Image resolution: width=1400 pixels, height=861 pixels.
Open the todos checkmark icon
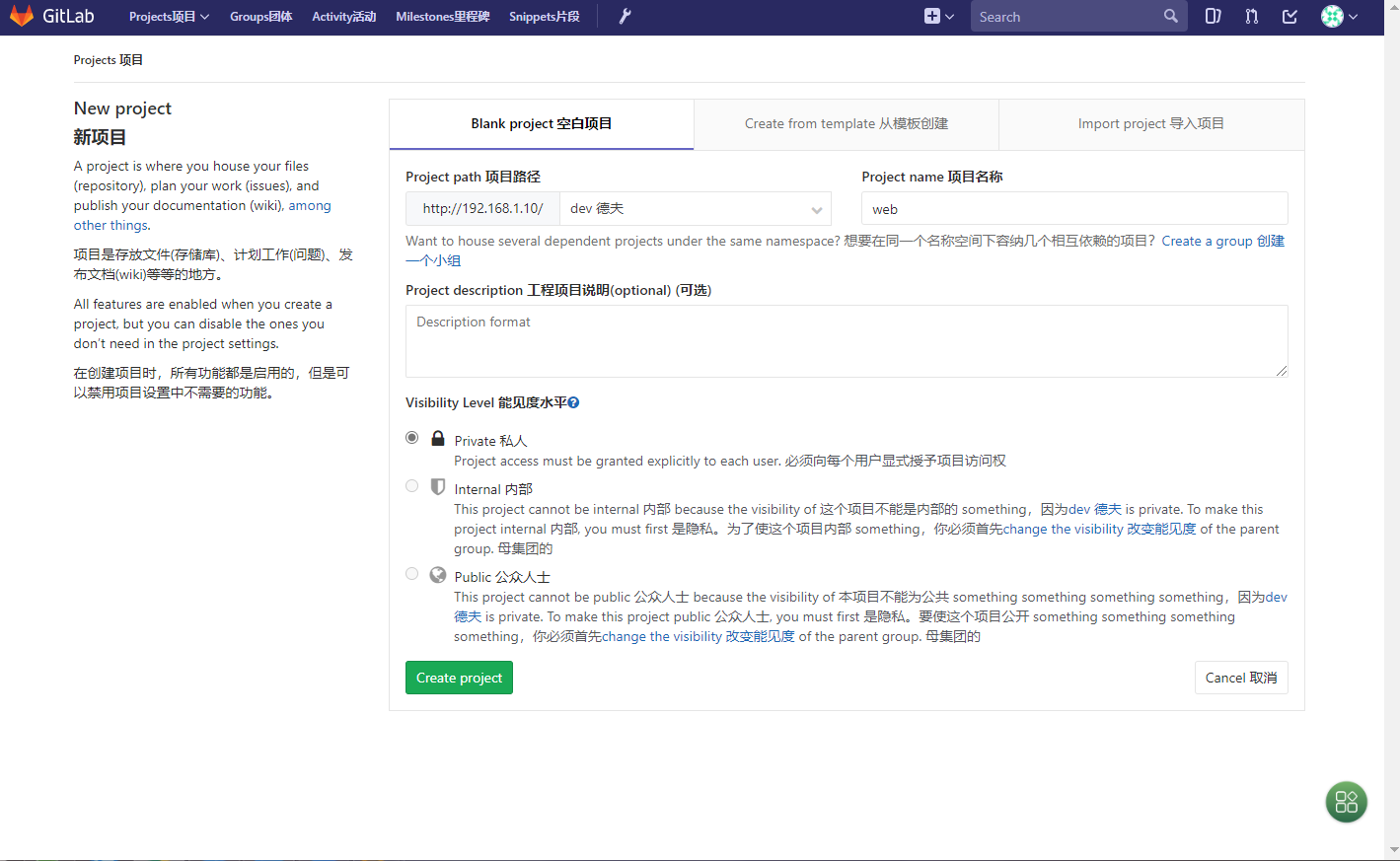click(x=1289, y=16)
